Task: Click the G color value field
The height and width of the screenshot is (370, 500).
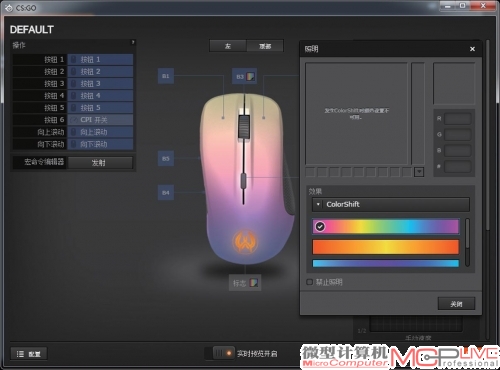Action: pyautogui.click(x=457, y=134)
